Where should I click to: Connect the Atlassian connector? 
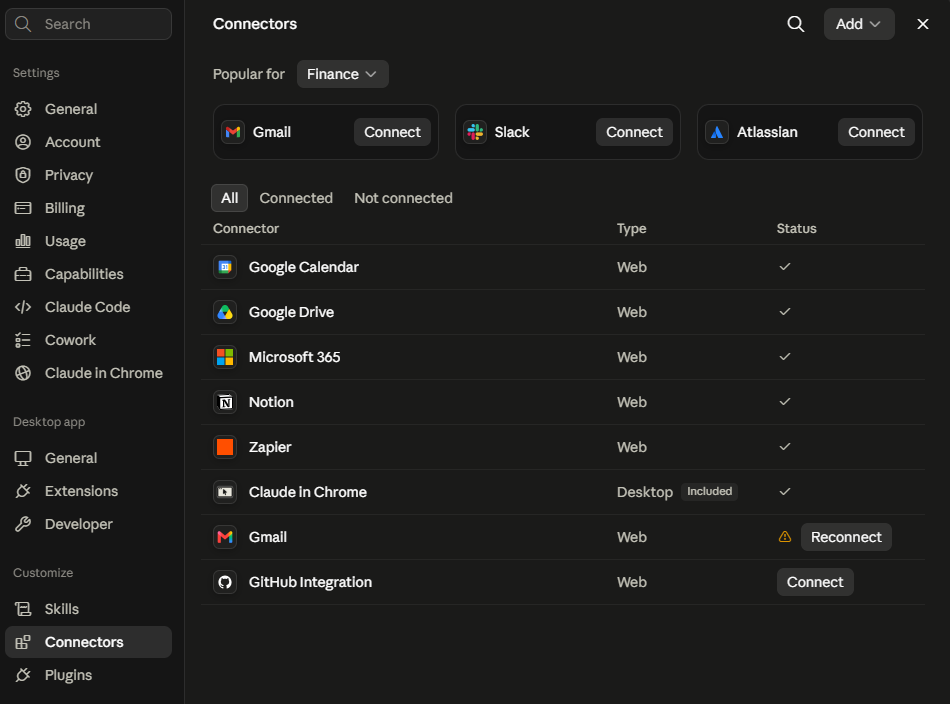click(876, 132)
